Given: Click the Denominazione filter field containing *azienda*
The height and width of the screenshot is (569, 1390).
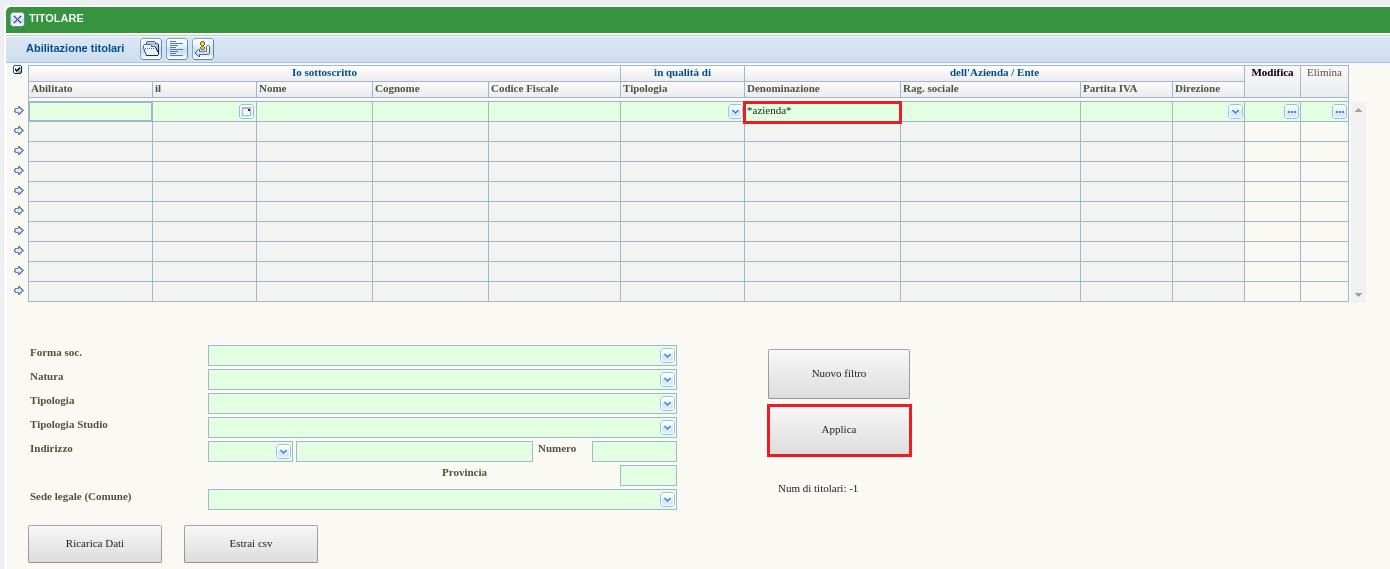Looking at the screenshot, I should click(822, 111).
